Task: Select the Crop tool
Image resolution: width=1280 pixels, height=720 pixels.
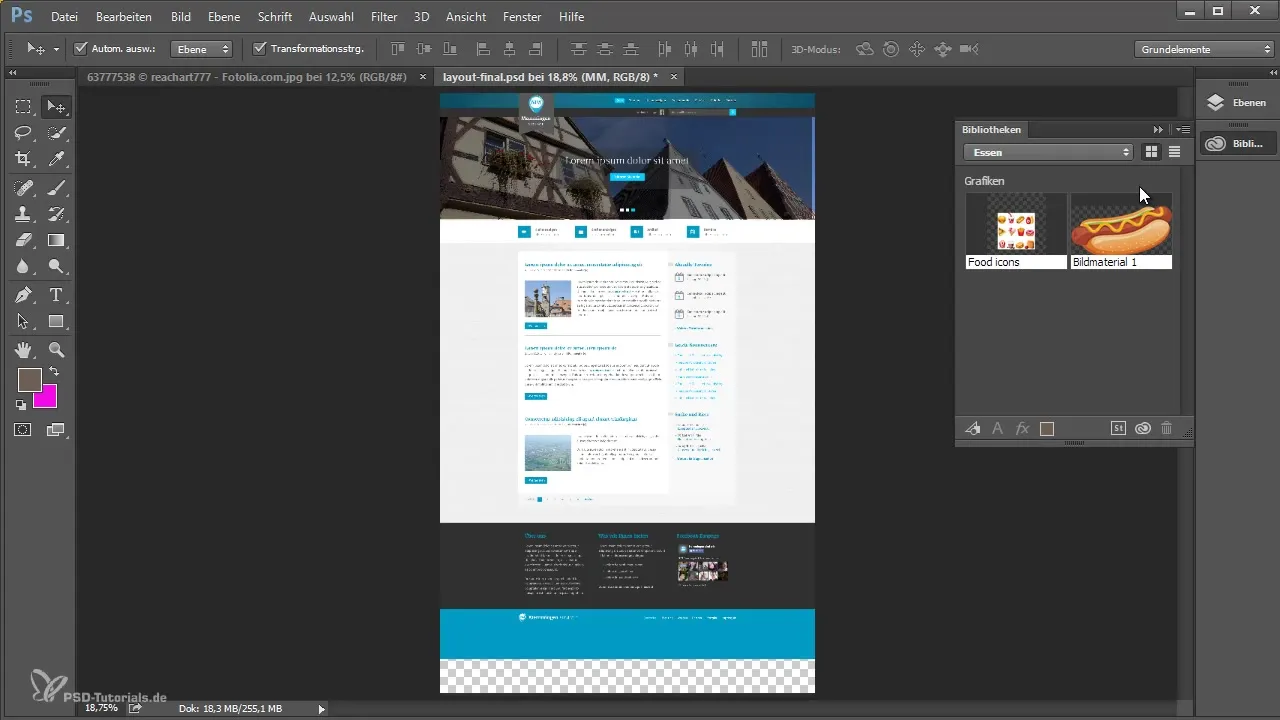Action: click(23, 159)
